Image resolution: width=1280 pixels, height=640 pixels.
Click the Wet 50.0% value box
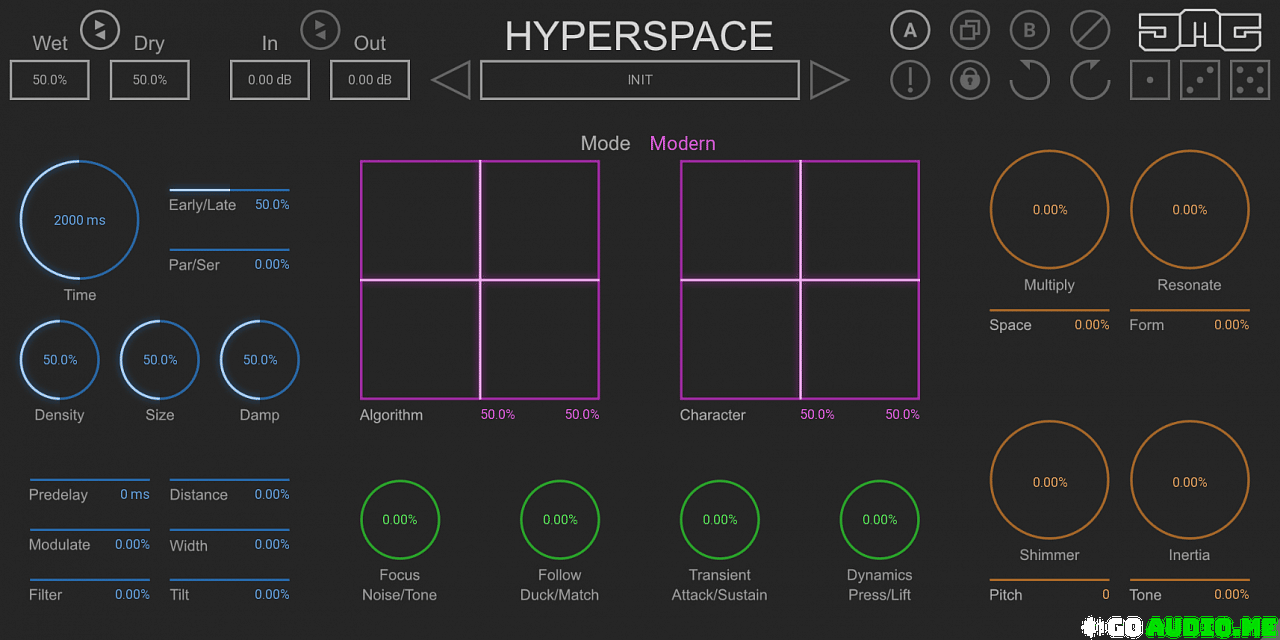pyautogui.click(x=50, y=80)
